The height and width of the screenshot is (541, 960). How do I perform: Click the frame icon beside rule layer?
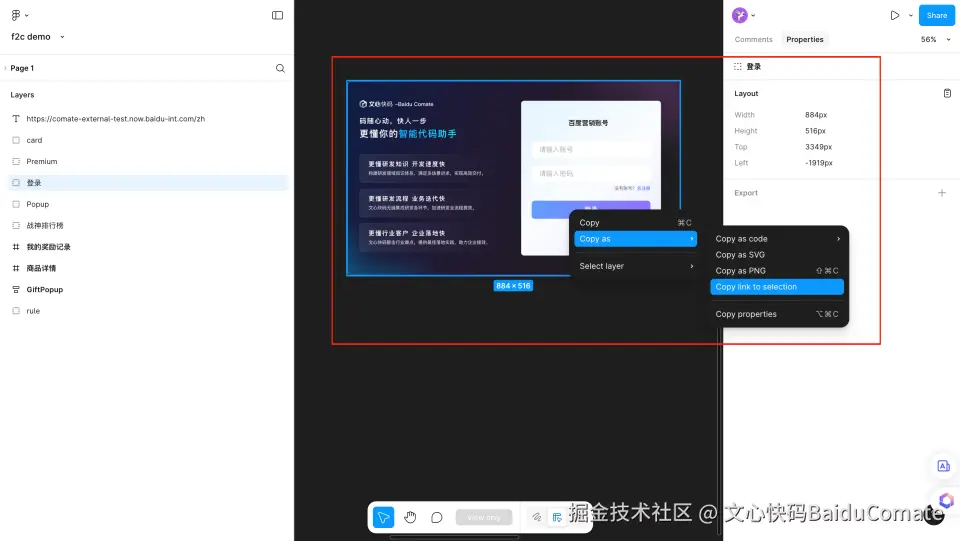click(x=16, y=311)
